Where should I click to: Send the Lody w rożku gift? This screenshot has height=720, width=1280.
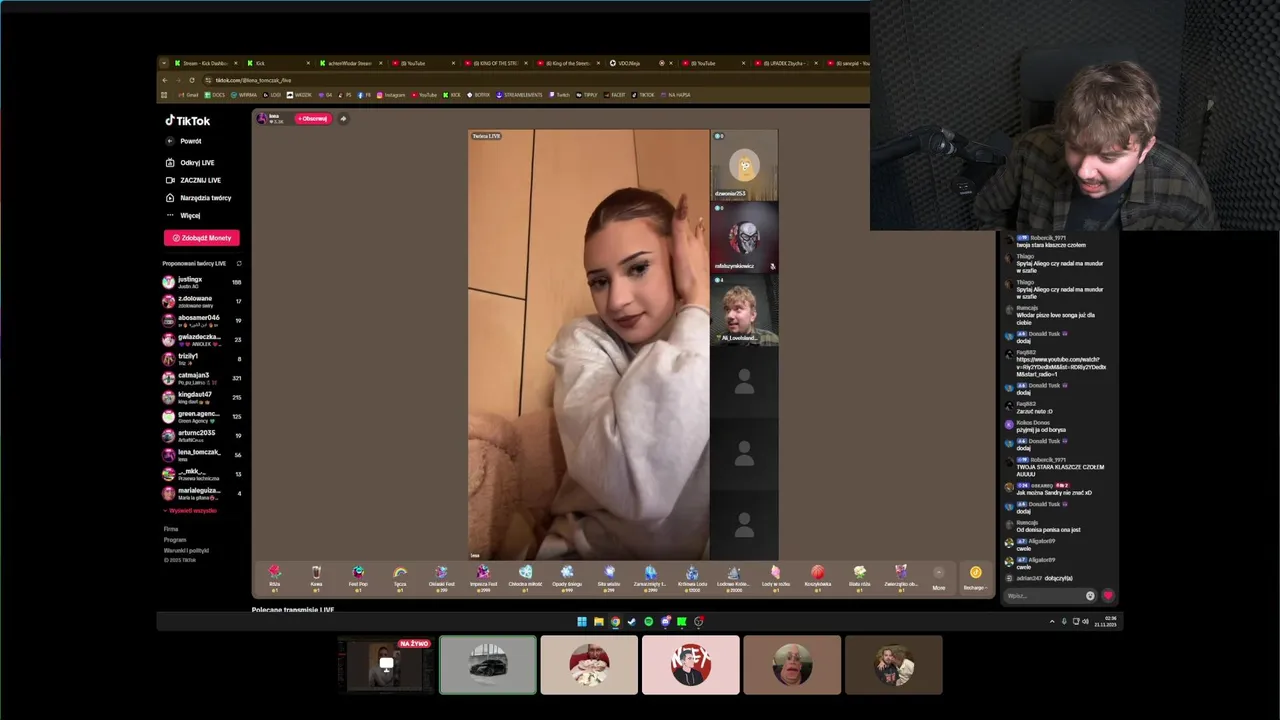coord(776,577)
